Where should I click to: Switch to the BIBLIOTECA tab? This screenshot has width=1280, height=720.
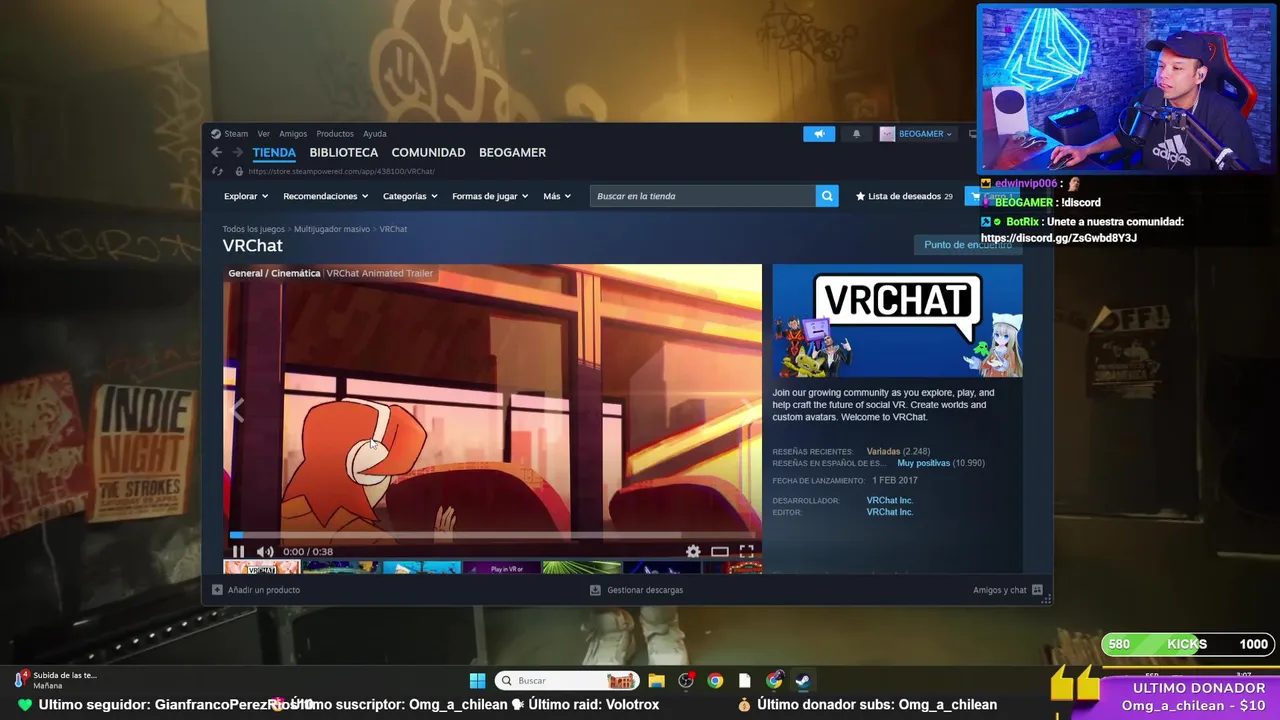[x=343, y=152]
